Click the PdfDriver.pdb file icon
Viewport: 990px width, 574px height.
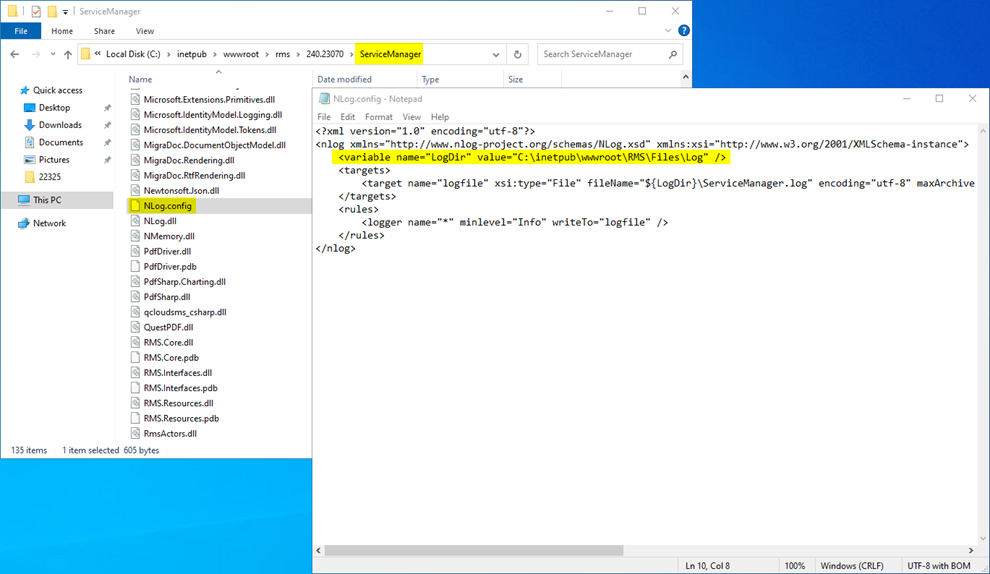135,266
